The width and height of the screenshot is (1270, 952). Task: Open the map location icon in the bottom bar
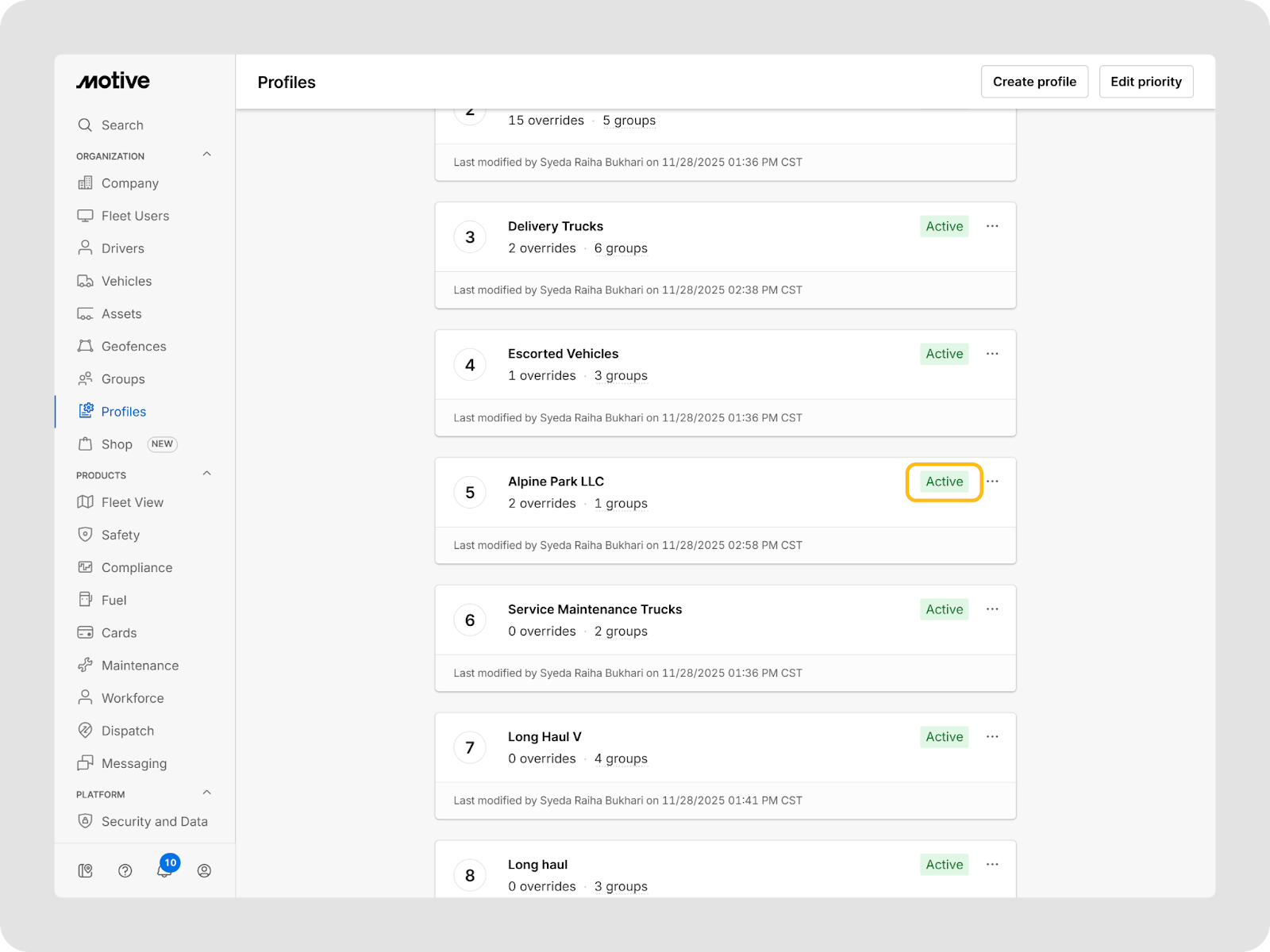coord(86,871)
